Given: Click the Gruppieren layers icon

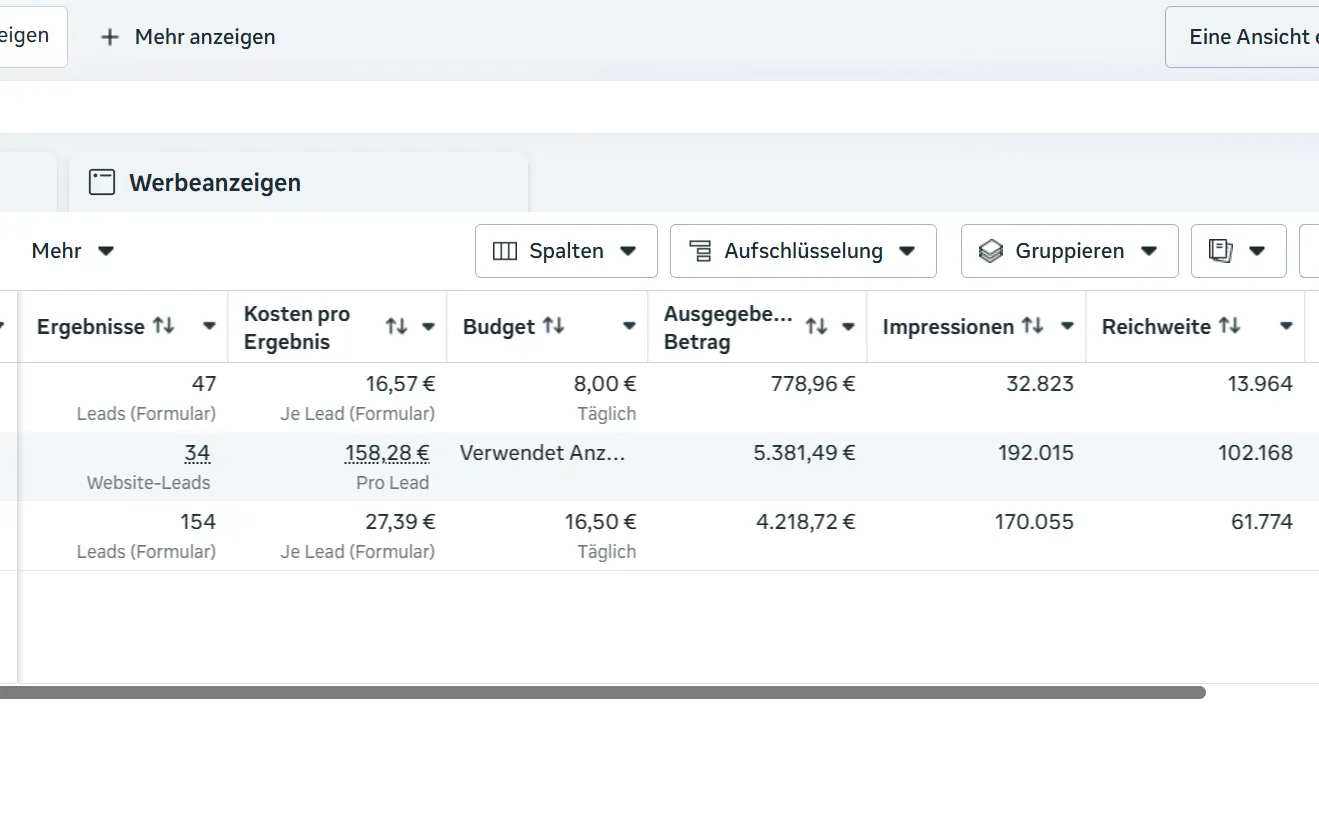Looking at the screenshot, I should (x=991, y=251).
